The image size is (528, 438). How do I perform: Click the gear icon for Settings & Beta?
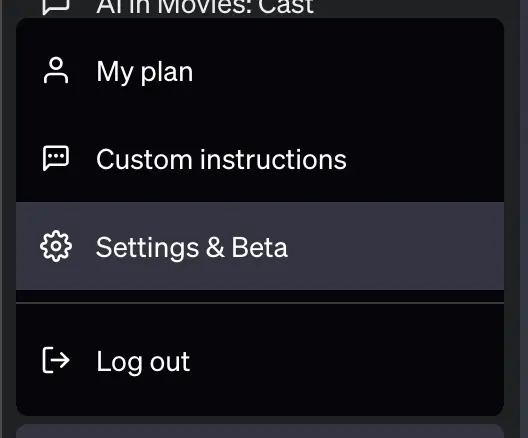coord(56,246)
